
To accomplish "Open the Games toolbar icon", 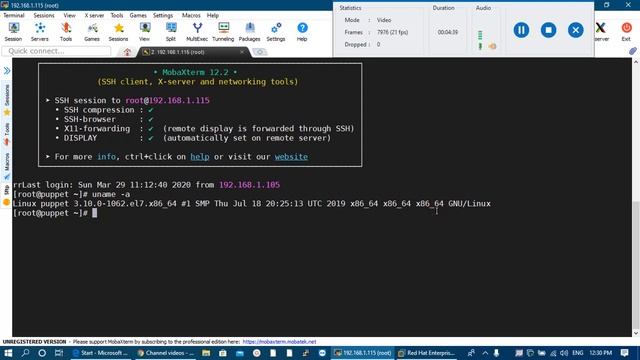I will click(92, 32).
